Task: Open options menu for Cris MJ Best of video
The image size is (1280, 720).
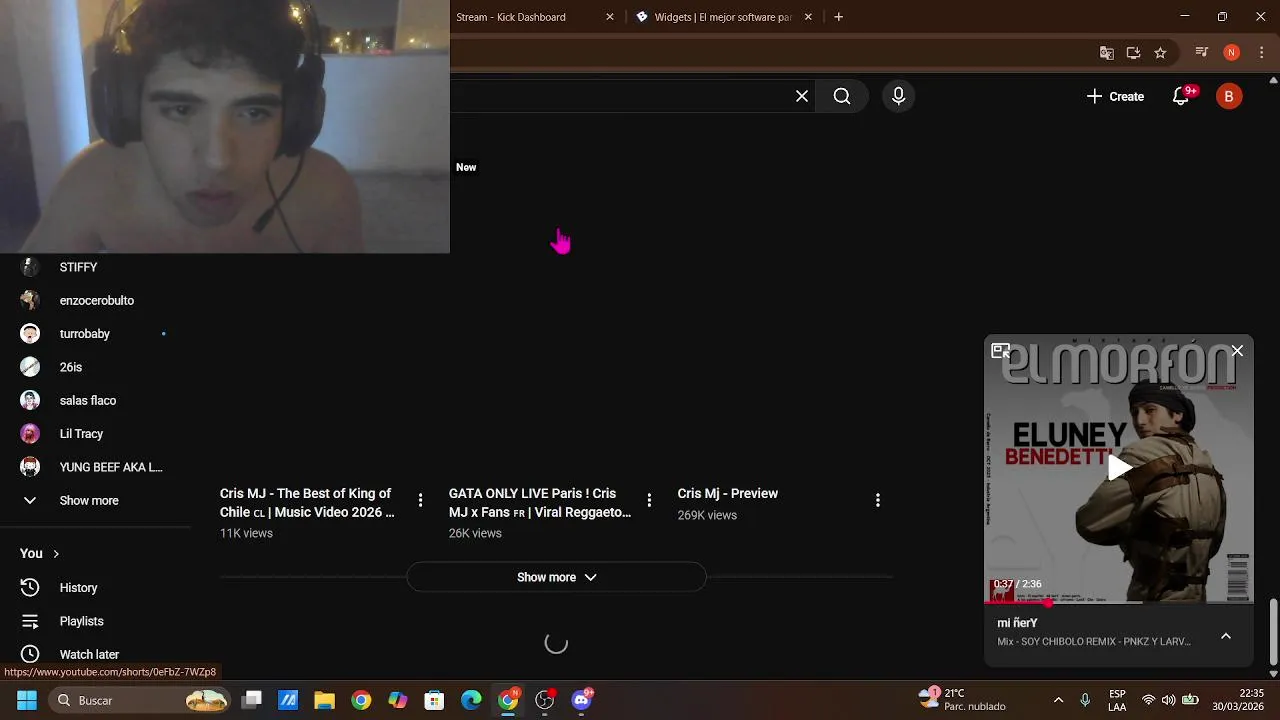Action: tap(420, 500)
